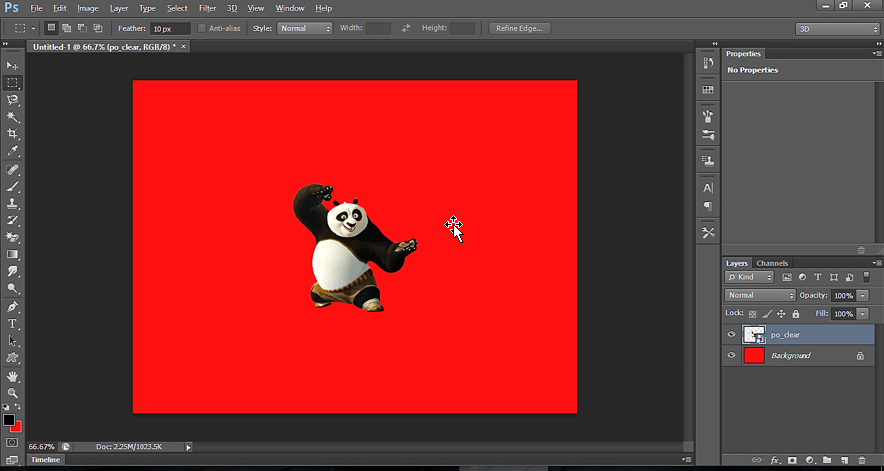The image size is (884, 471).
Task: Create a new group folder icon
Action: click(827, 460)
